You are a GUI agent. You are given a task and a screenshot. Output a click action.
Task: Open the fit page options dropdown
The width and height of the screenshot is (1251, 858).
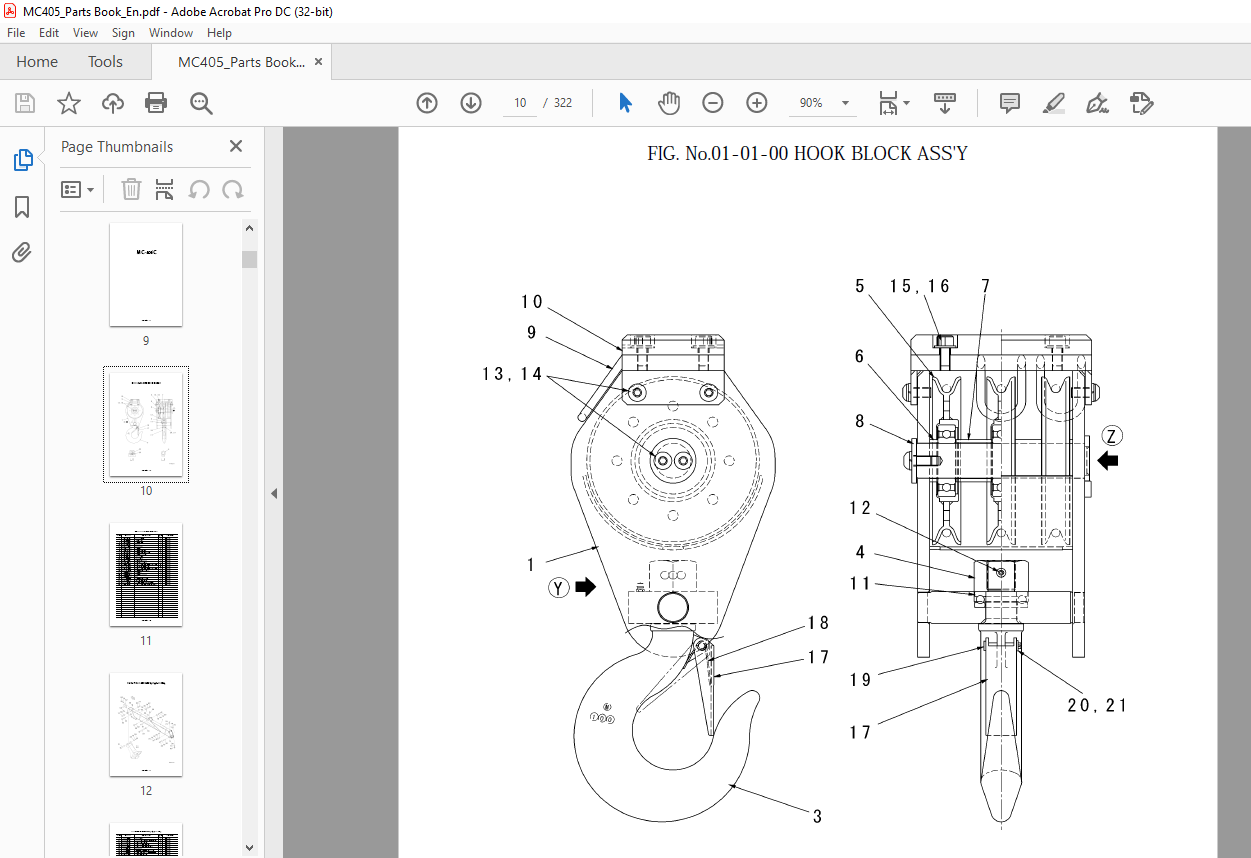click(x=906, y=103)
